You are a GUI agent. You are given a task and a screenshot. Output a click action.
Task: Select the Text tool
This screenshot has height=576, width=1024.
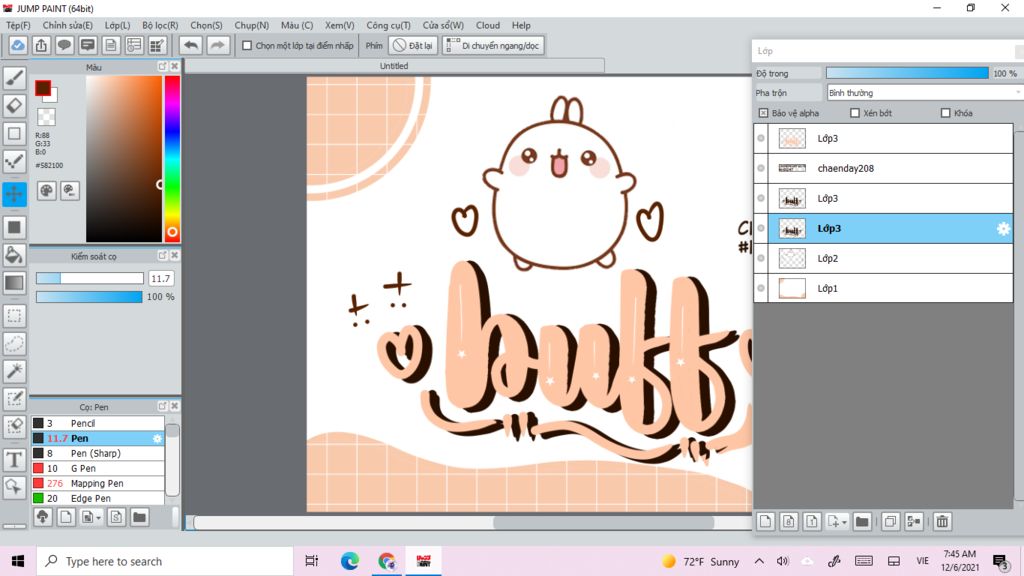click(x=14, y=460)
